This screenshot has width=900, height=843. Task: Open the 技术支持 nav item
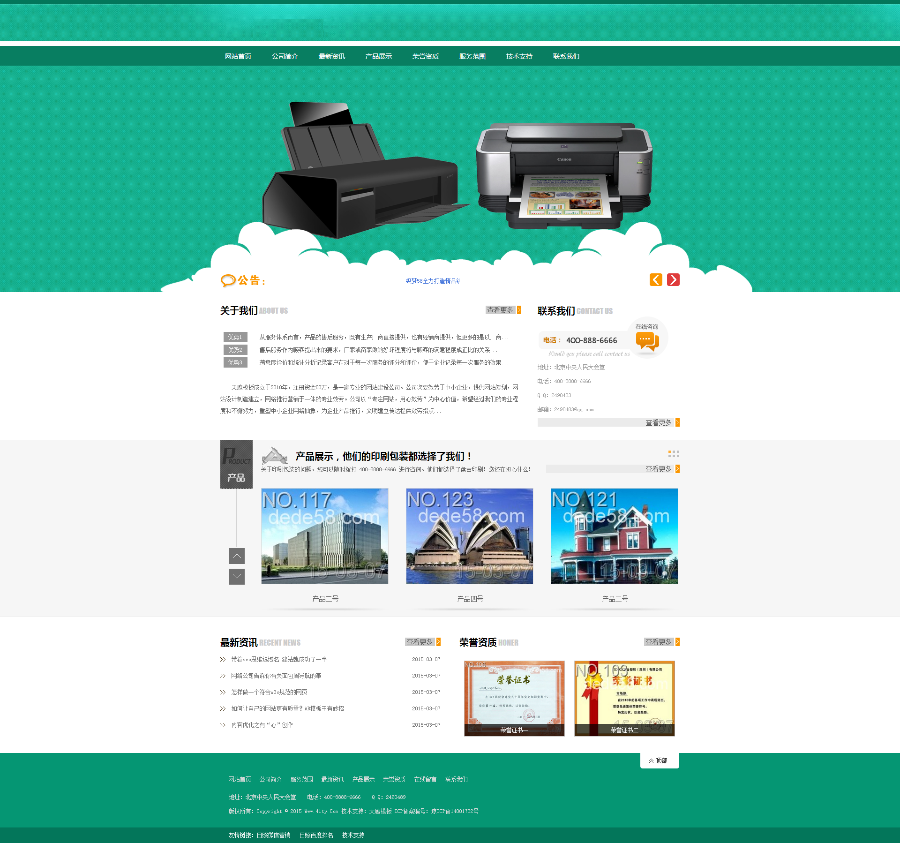(519, 56)
